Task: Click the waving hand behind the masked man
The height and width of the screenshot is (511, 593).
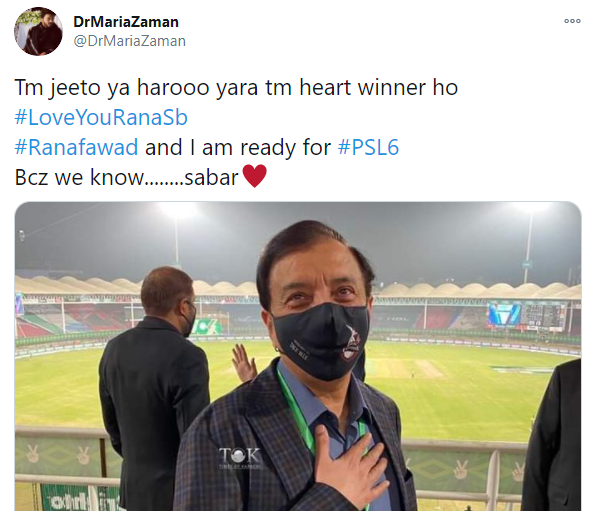Action: pos(244,364)
